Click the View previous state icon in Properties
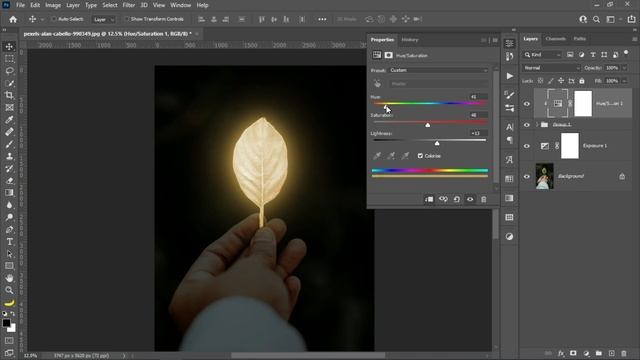The width and height of the screenshot is (640, 360). pos(443,199)
